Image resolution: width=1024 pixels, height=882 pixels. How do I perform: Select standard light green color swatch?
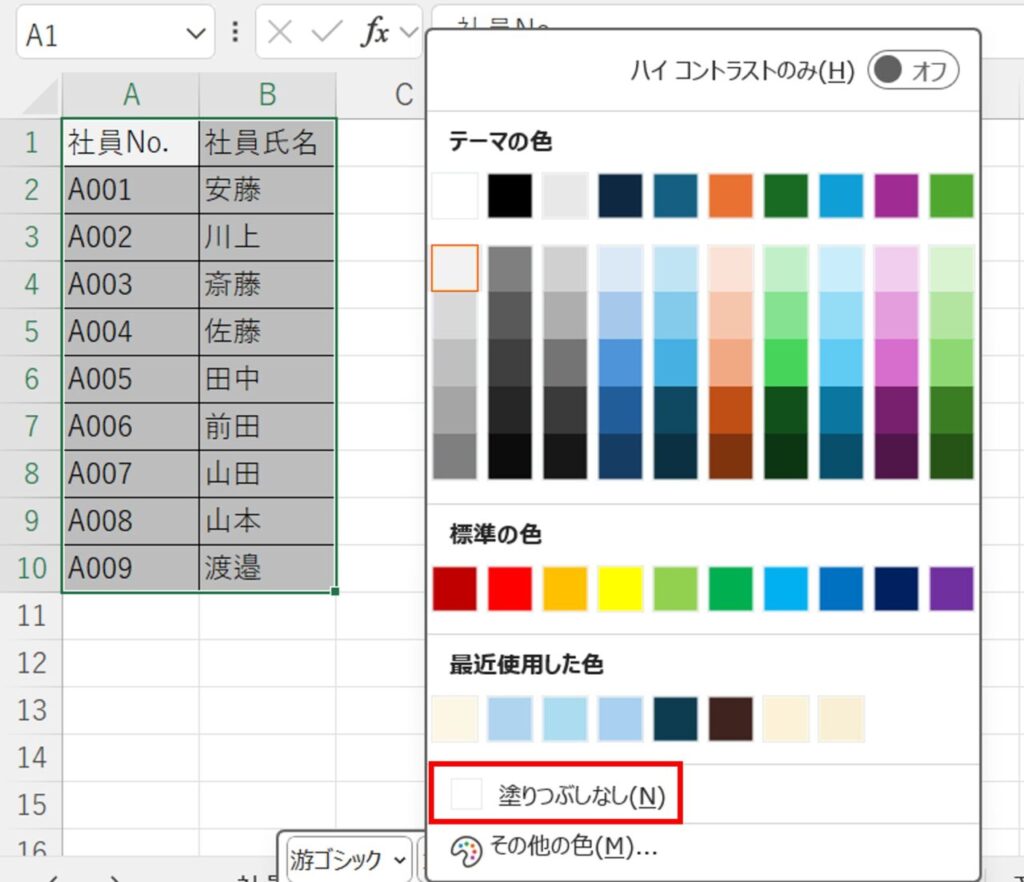point(675,589)
